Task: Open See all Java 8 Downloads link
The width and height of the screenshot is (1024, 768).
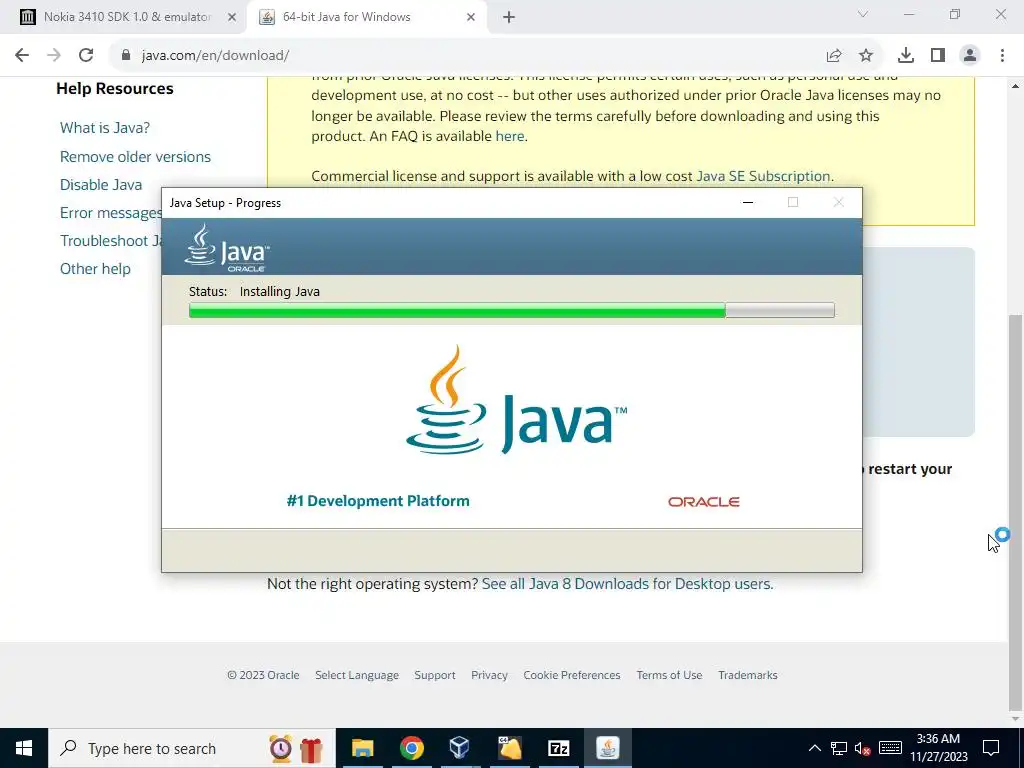Action: (626, 584)
